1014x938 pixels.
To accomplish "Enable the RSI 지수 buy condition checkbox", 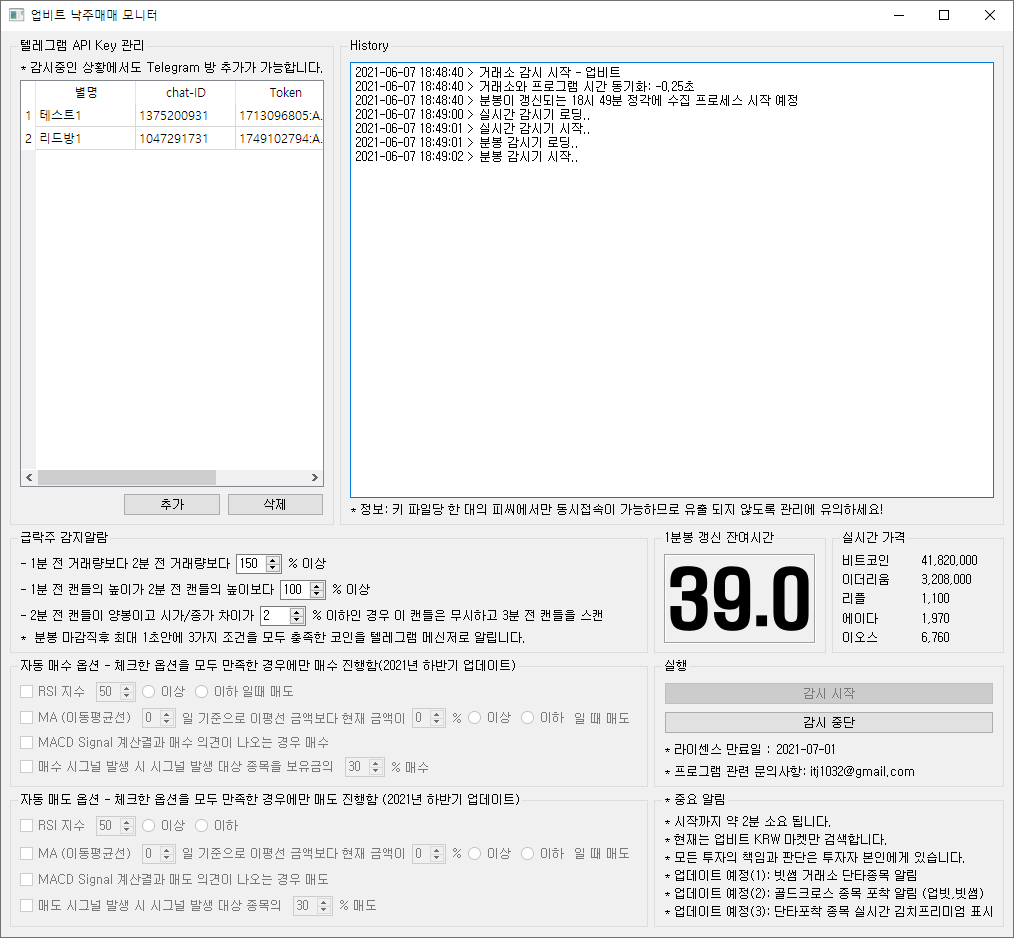I will 26,690.
